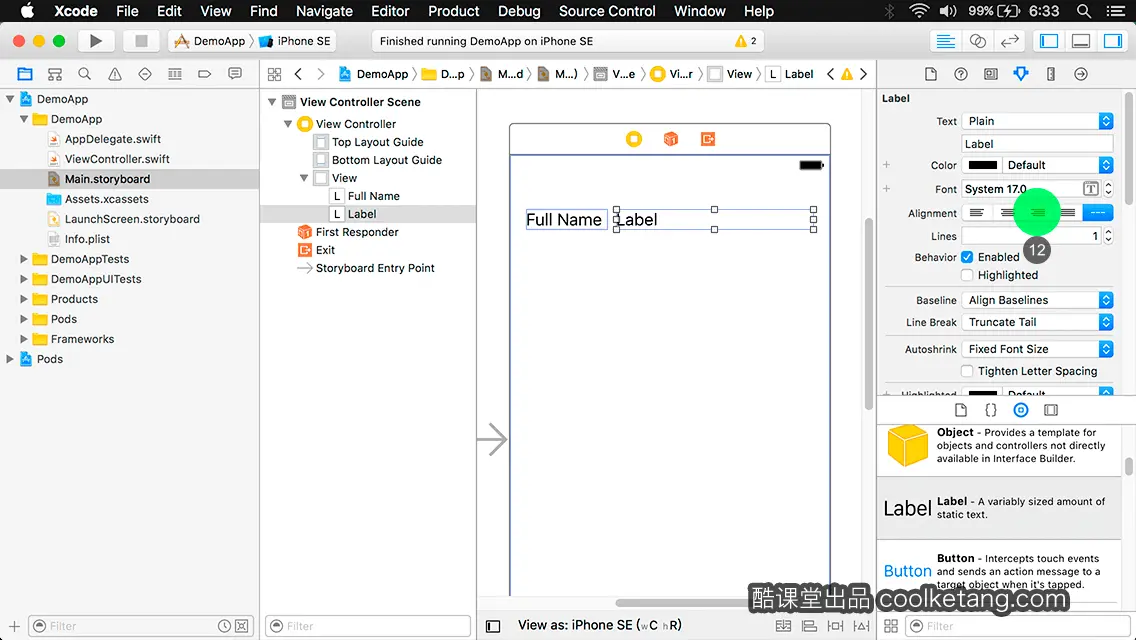Open the debug navigator

click(x=175, y=74)
